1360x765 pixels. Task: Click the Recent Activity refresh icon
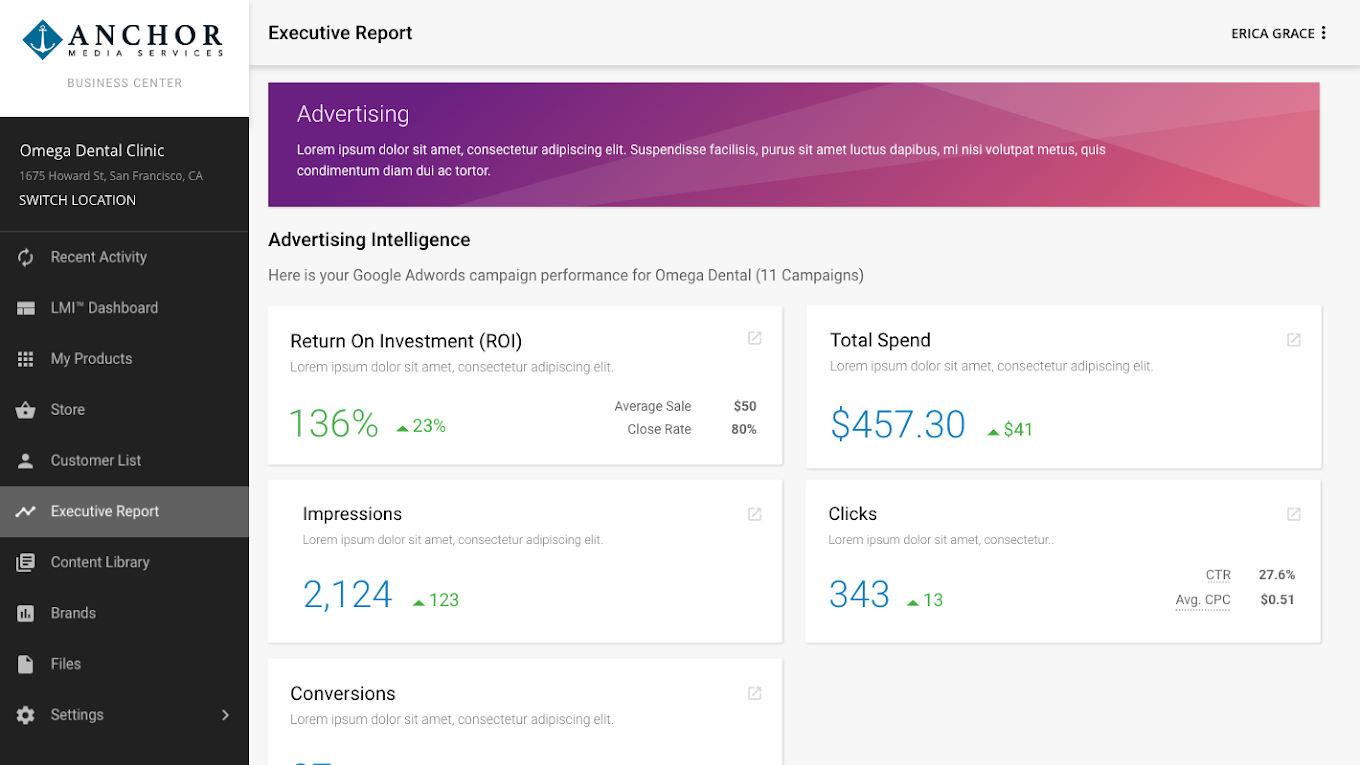point(26,258)
